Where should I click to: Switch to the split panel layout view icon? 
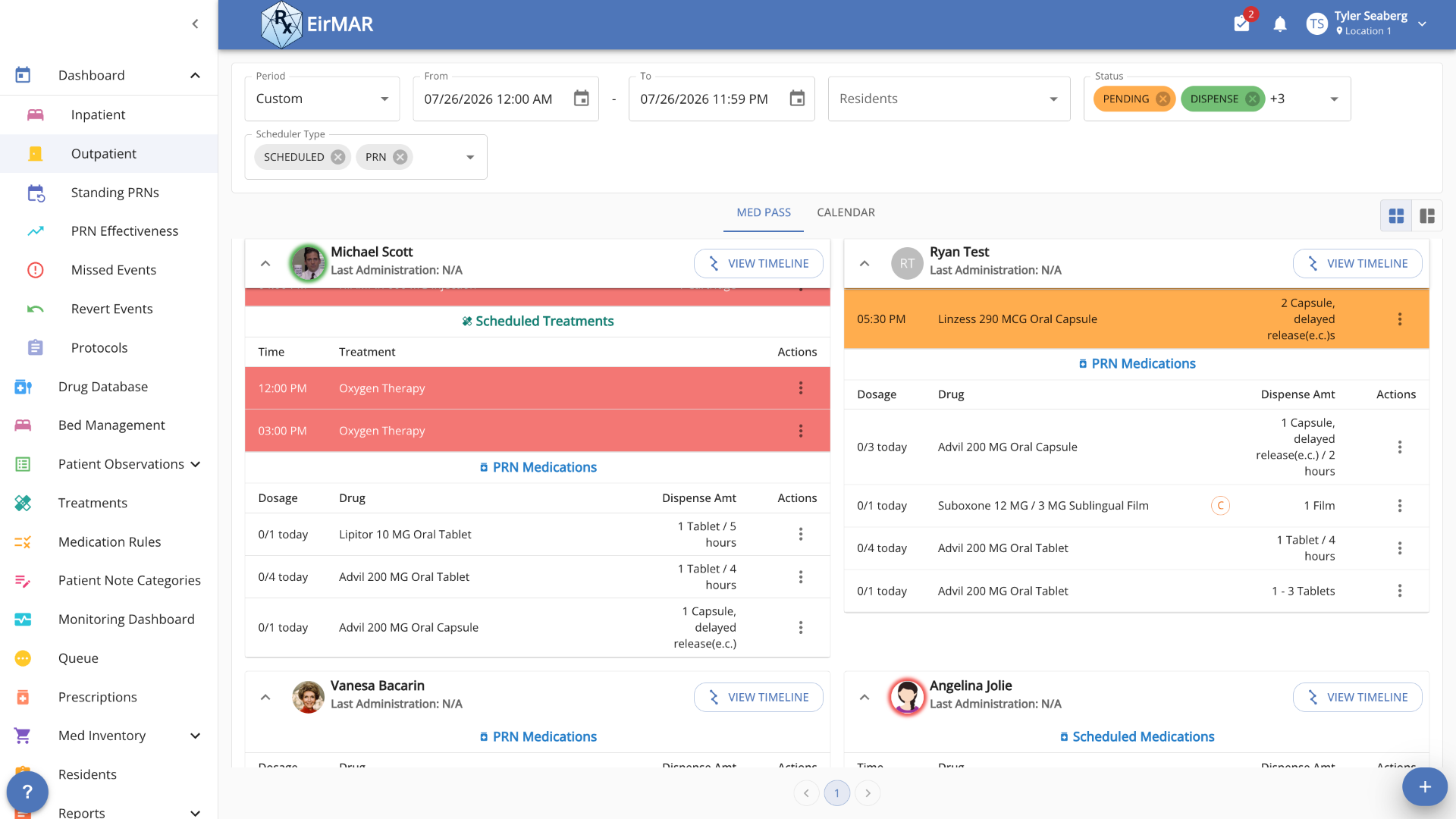(1427, 216)
